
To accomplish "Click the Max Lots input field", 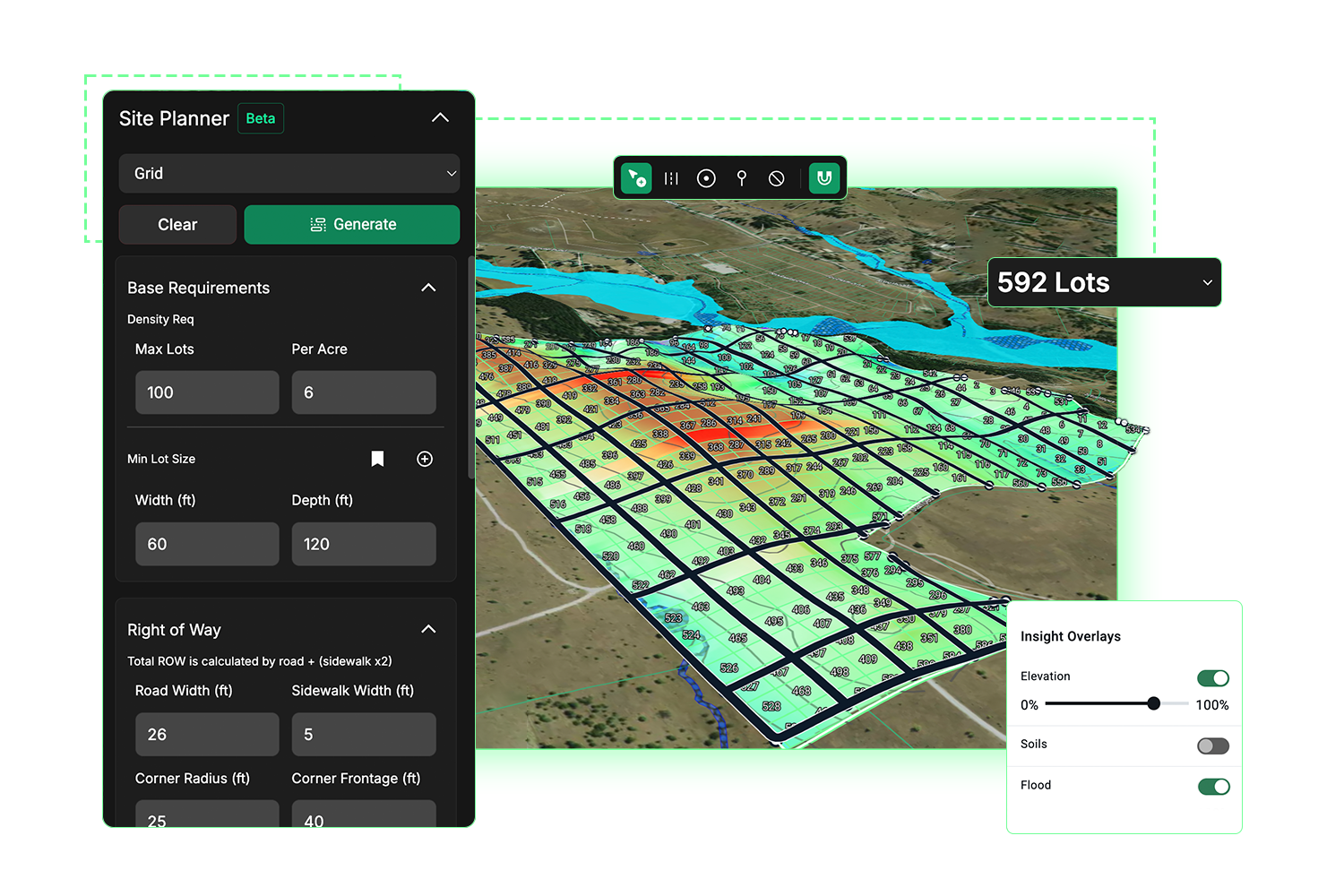I will pyautogui.click(x=207, y=392).
